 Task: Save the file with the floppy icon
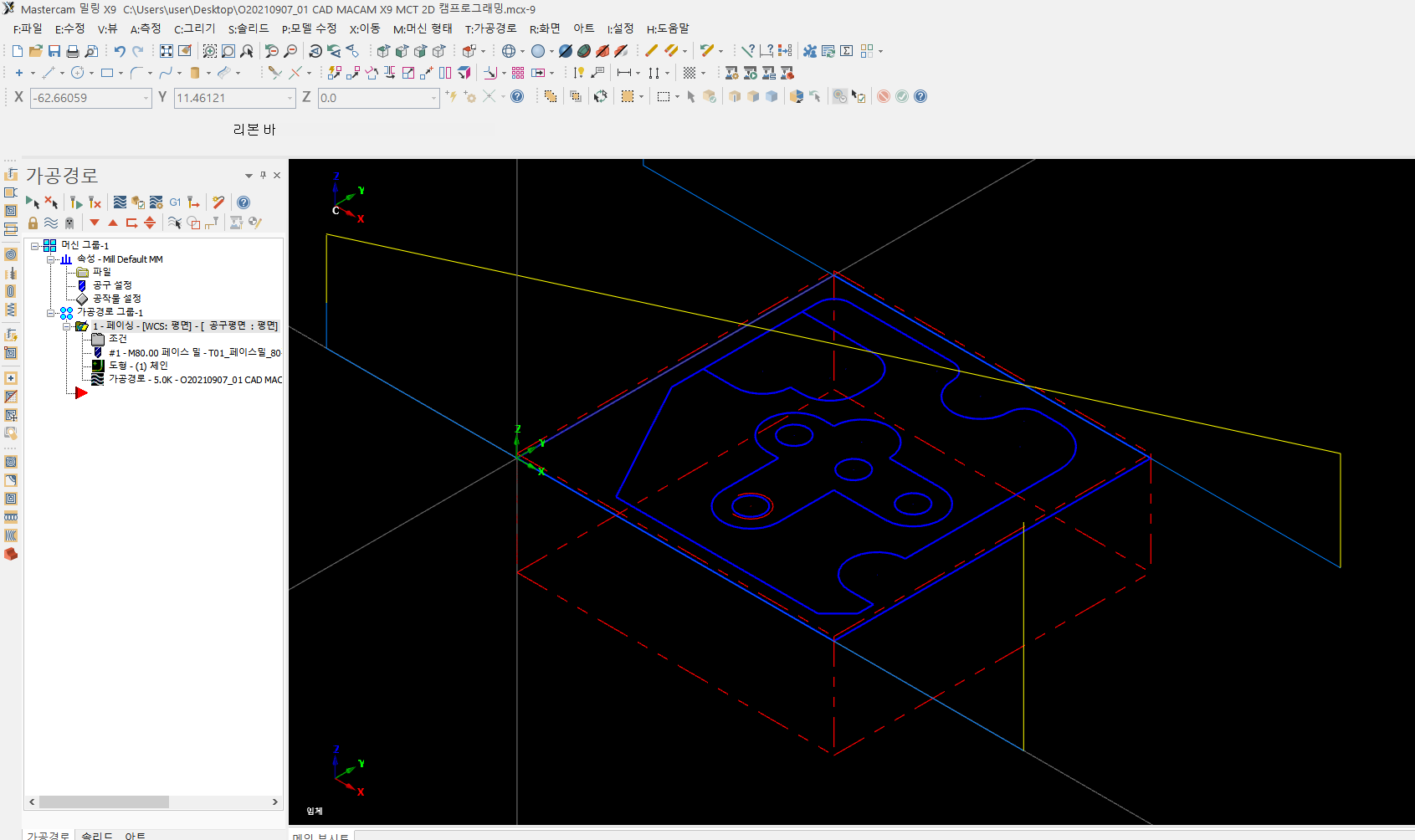tap(54, 51)
